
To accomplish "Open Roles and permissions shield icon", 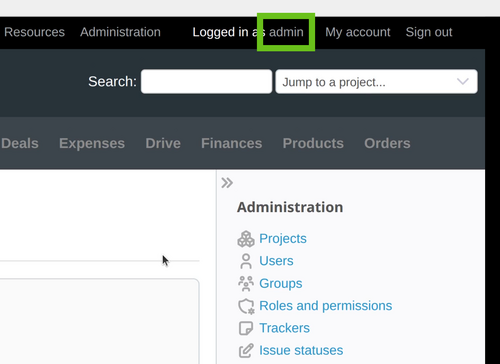I will (x=246, y=306).
